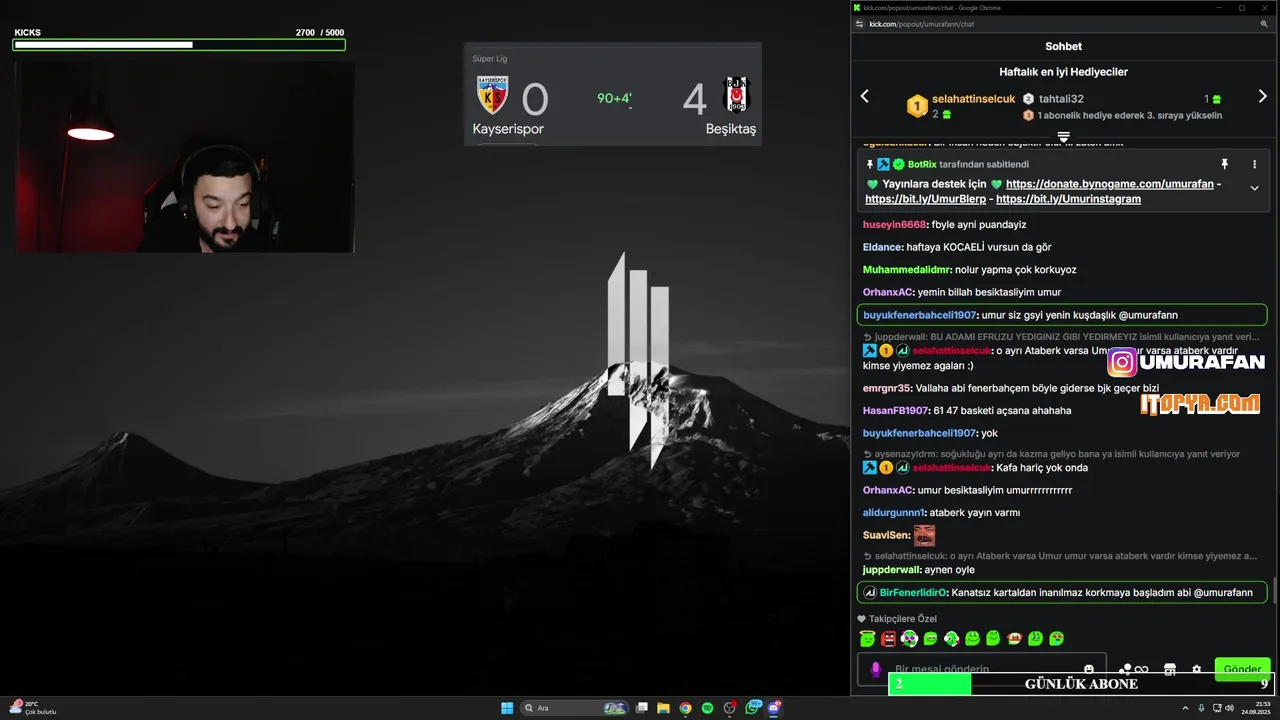Click Muhammedalidmr username in chat
The height and width of the screenshot is (720, 1280).
tap(907, 270)
